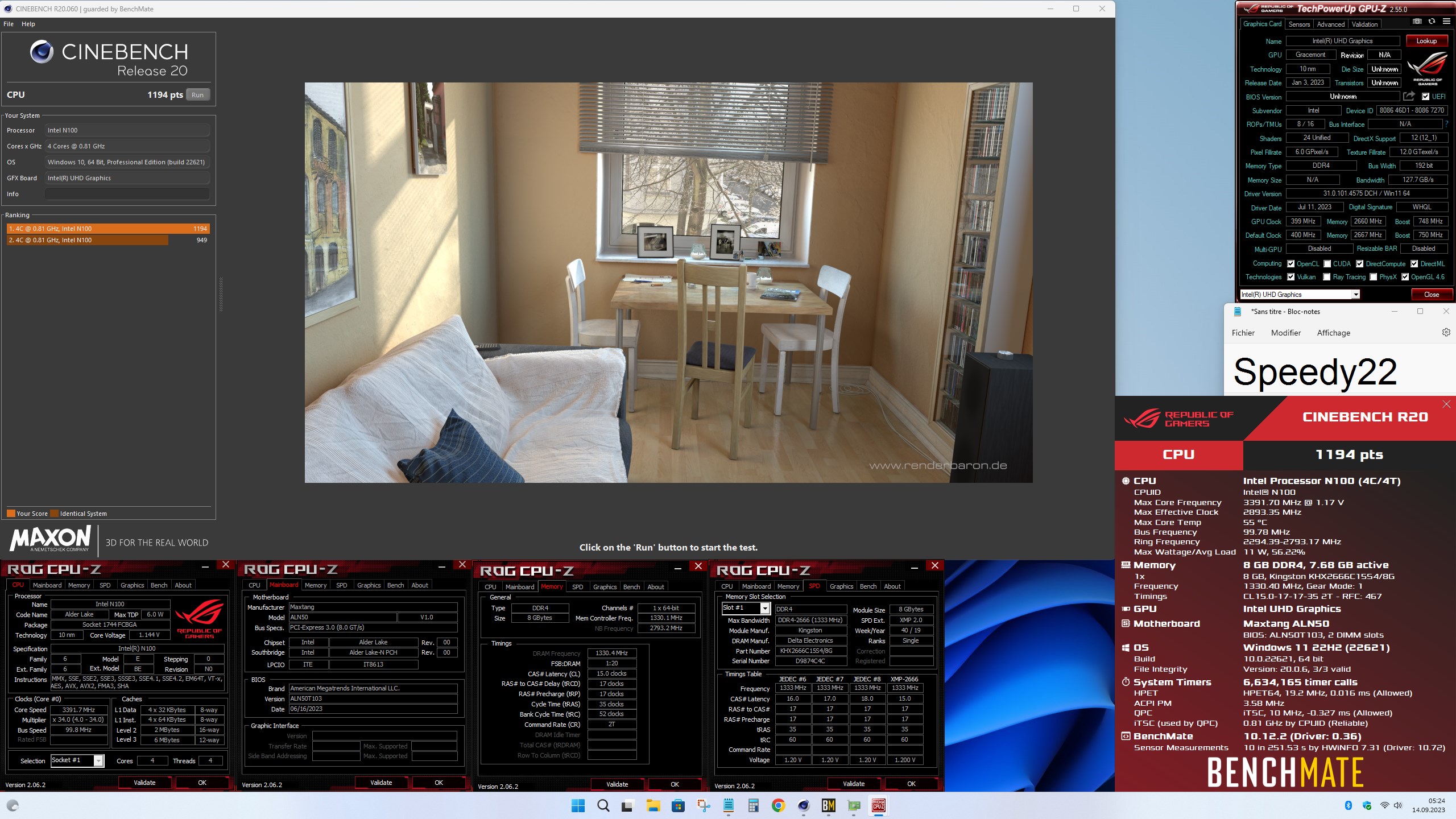Open Calculator from the taskbar

[x=754, y=805]
